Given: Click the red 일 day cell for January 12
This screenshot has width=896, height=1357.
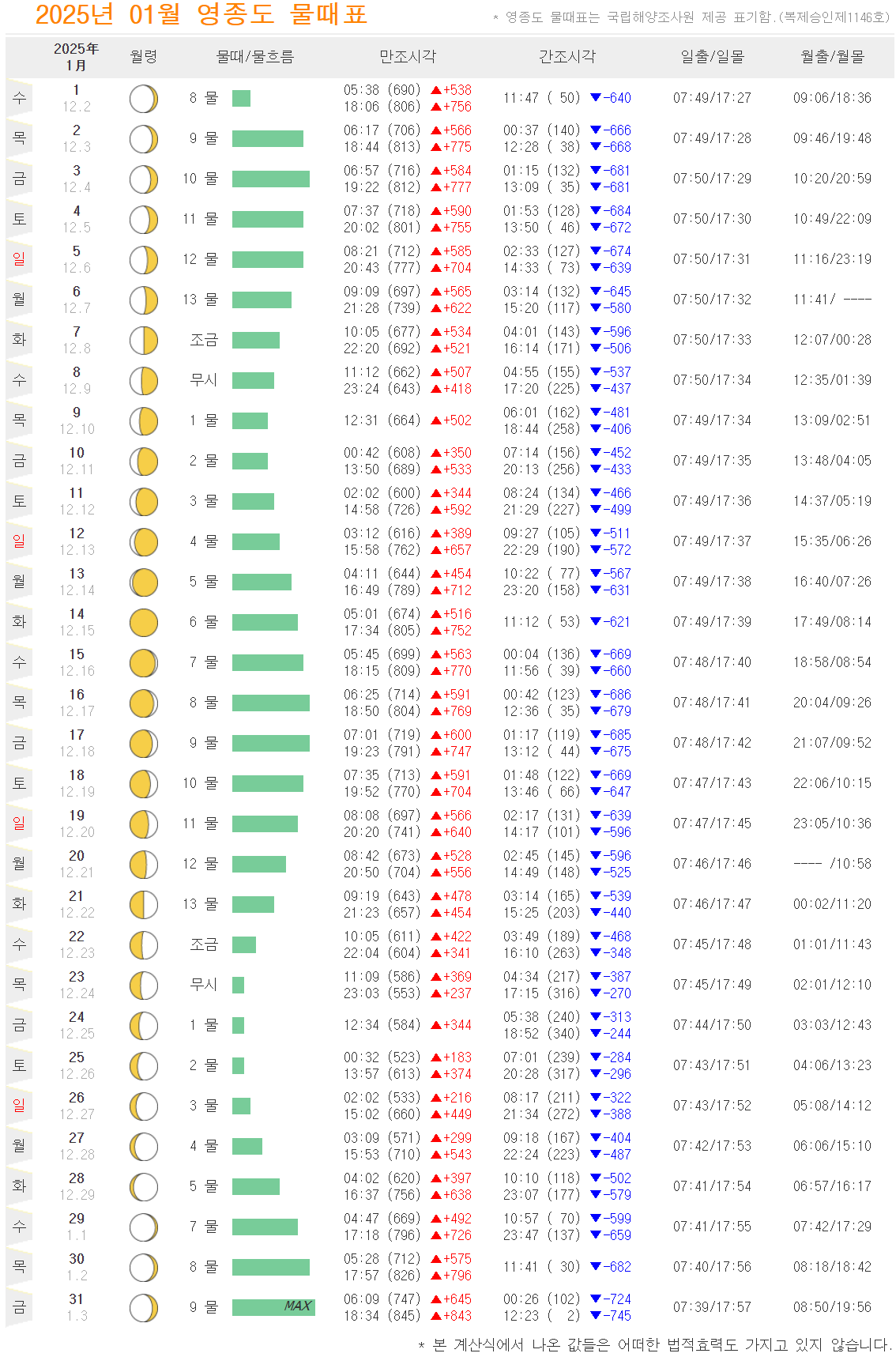Looking at the screenshot, I should (19, 541).
